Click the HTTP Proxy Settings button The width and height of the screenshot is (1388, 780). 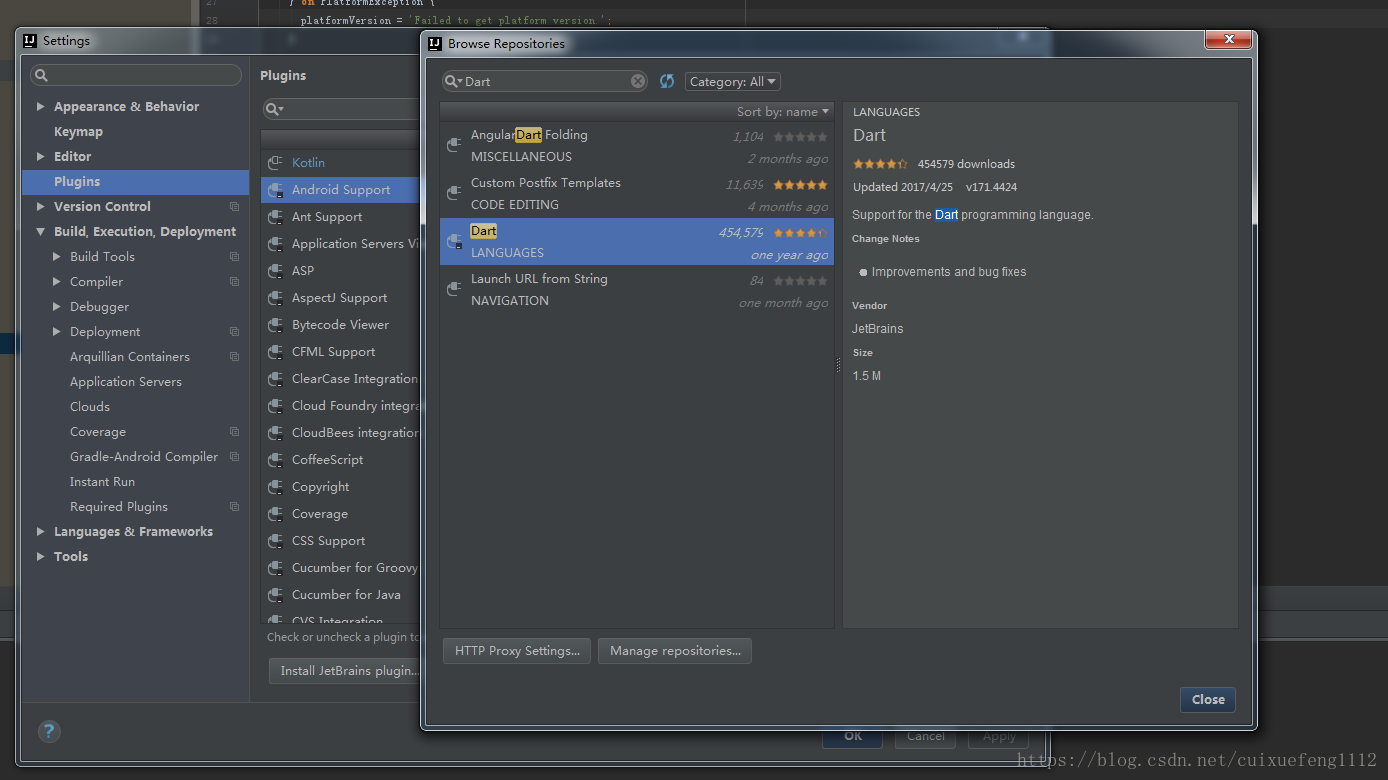point(517,651)
